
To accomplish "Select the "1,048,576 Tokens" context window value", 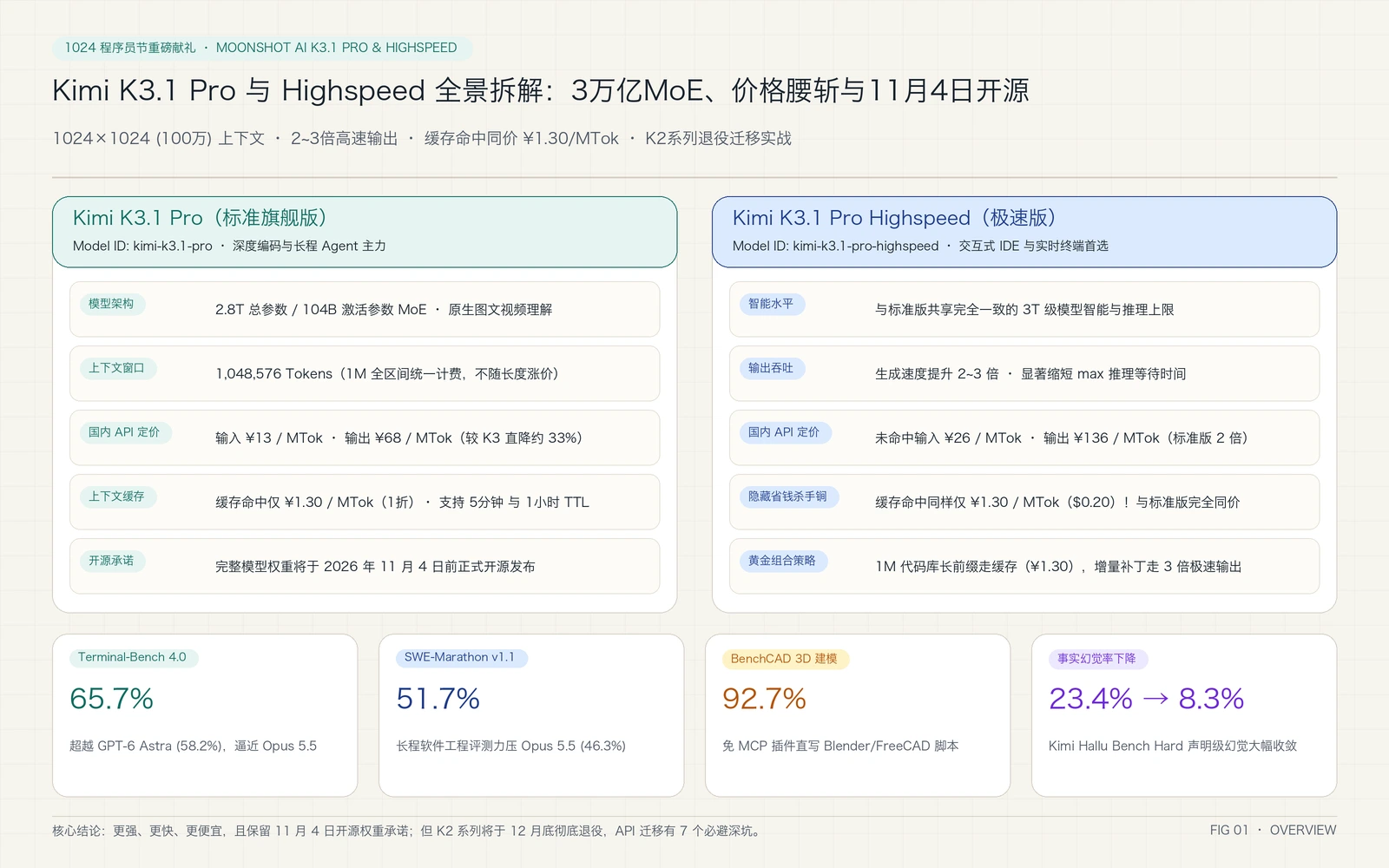I will click(x=274, y=374).
